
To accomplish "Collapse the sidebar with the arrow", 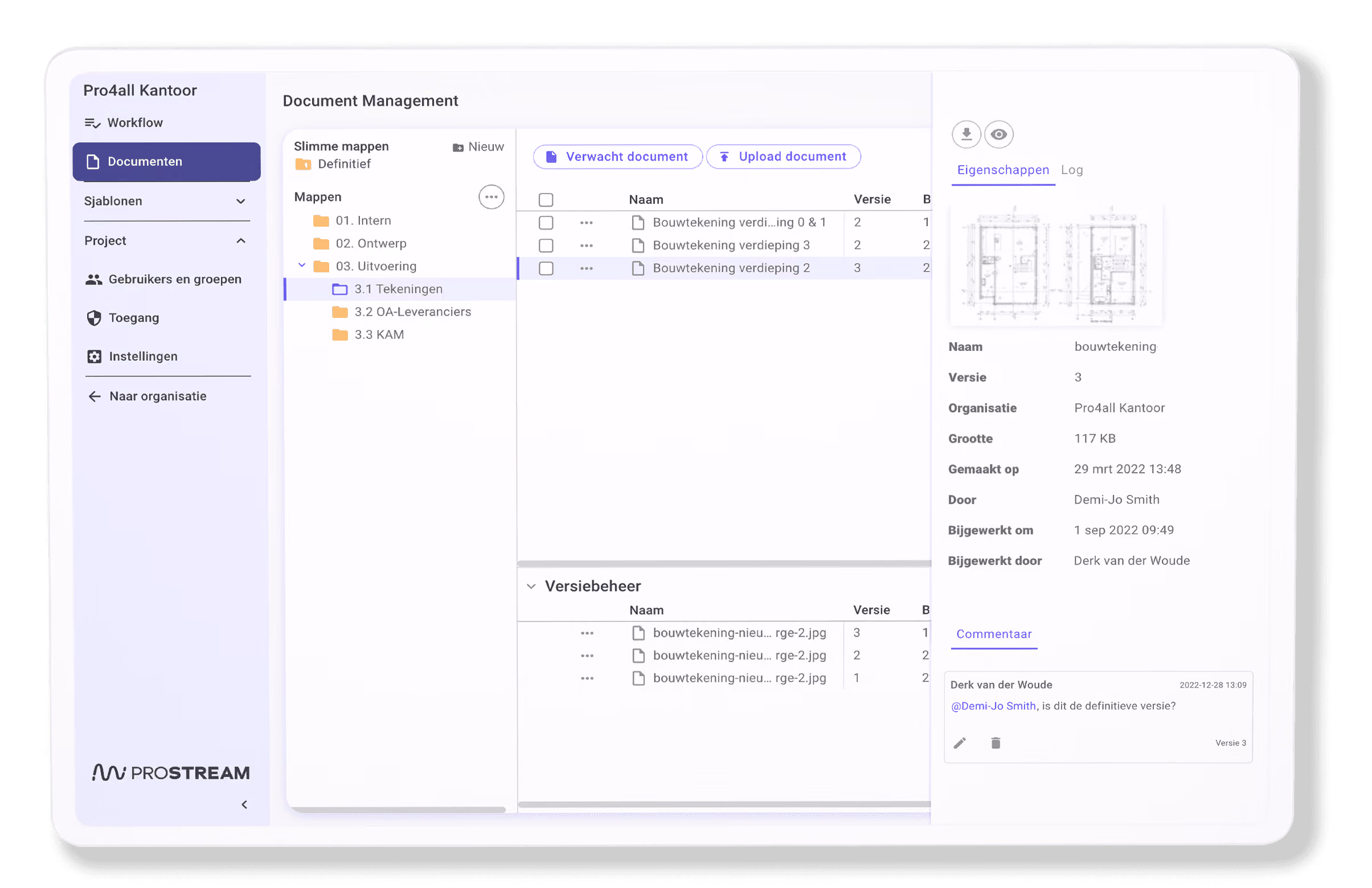I will point(244,805).
